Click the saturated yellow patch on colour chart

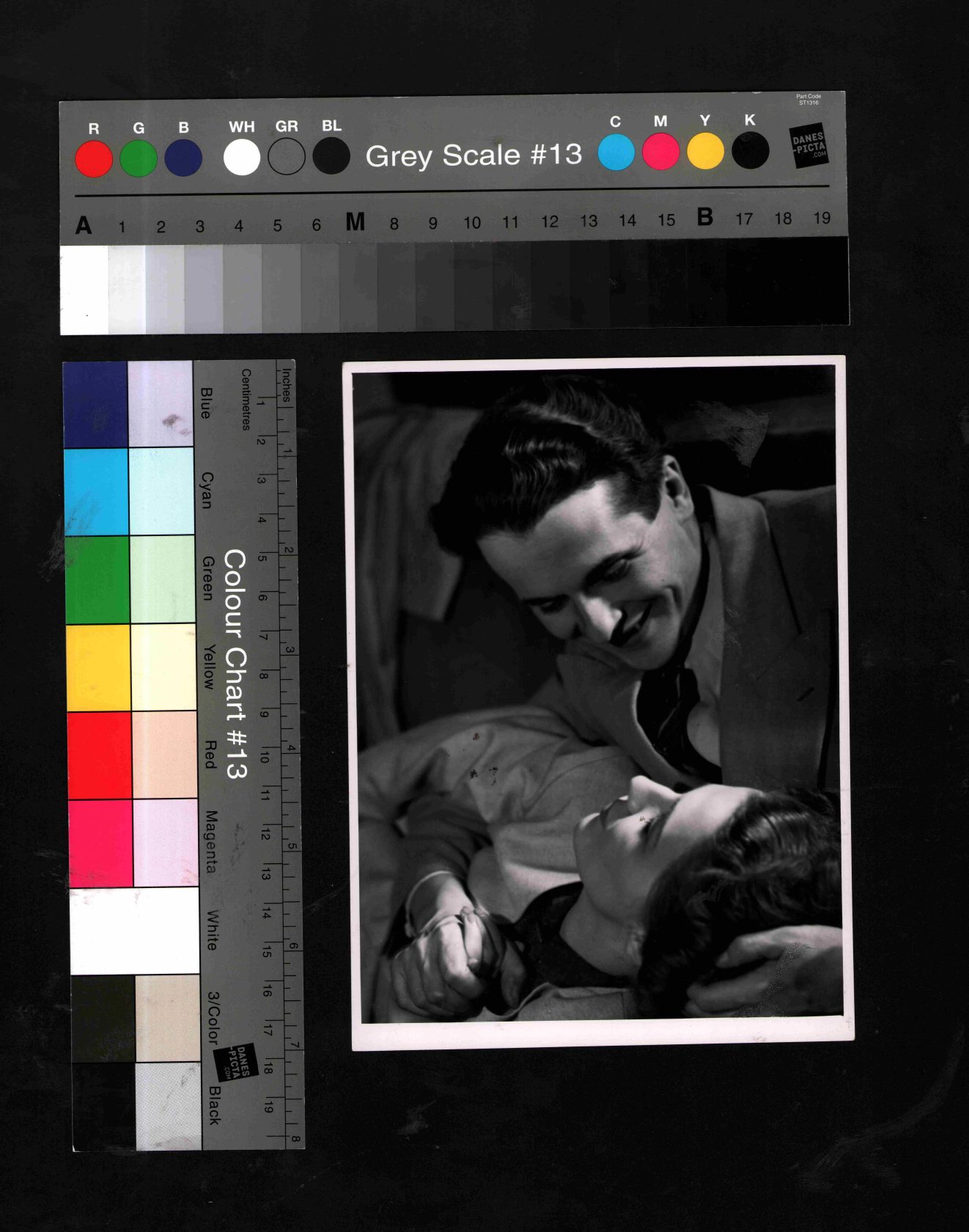pos(98,667)
